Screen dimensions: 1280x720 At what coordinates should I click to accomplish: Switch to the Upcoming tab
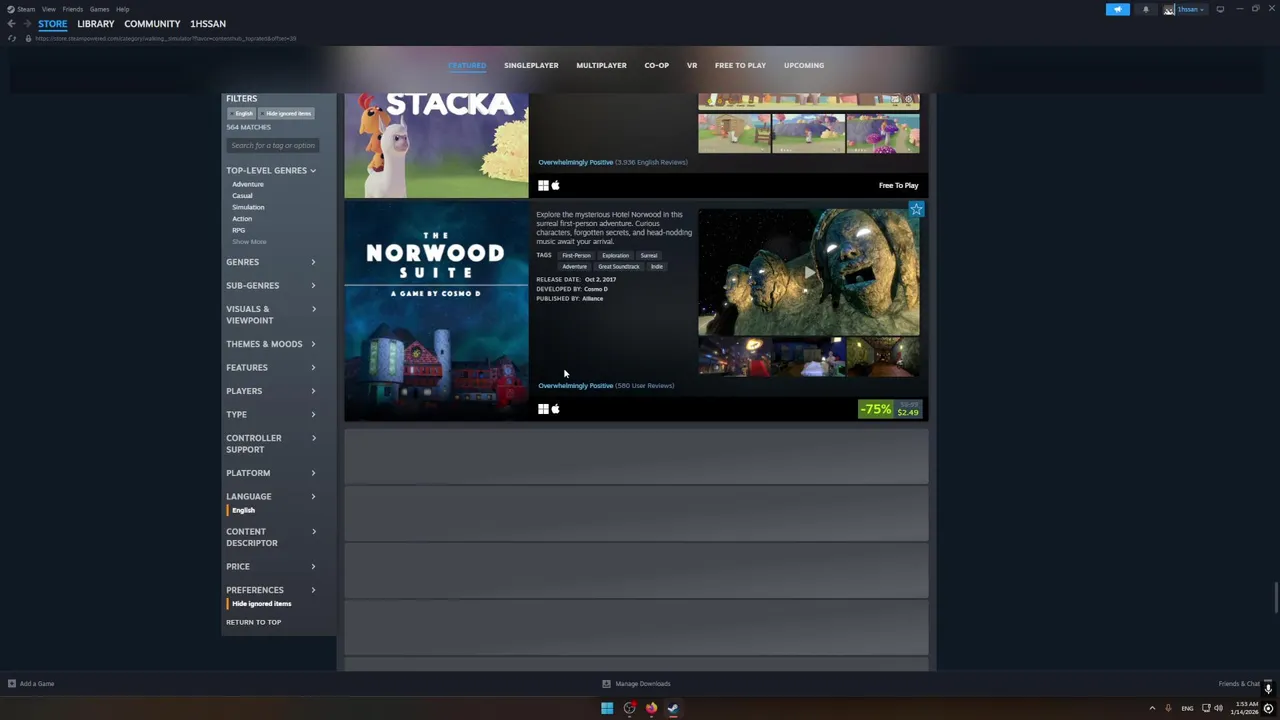point(804,65)
